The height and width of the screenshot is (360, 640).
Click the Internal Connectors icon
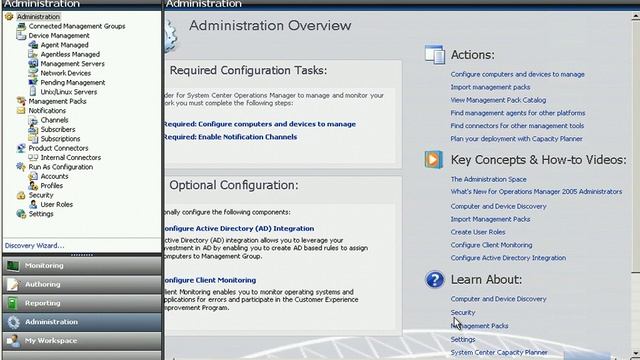pos(33,158)
